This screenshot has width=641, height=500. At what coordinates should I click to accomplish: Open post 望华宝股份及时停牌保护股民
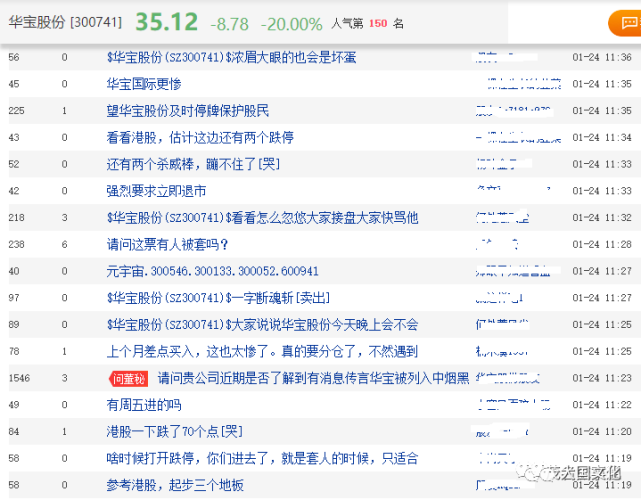(188, 111)
